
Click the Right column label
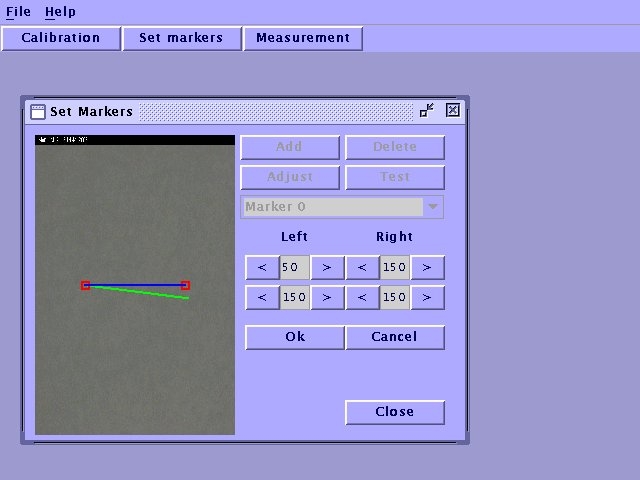tap(394, 237)
